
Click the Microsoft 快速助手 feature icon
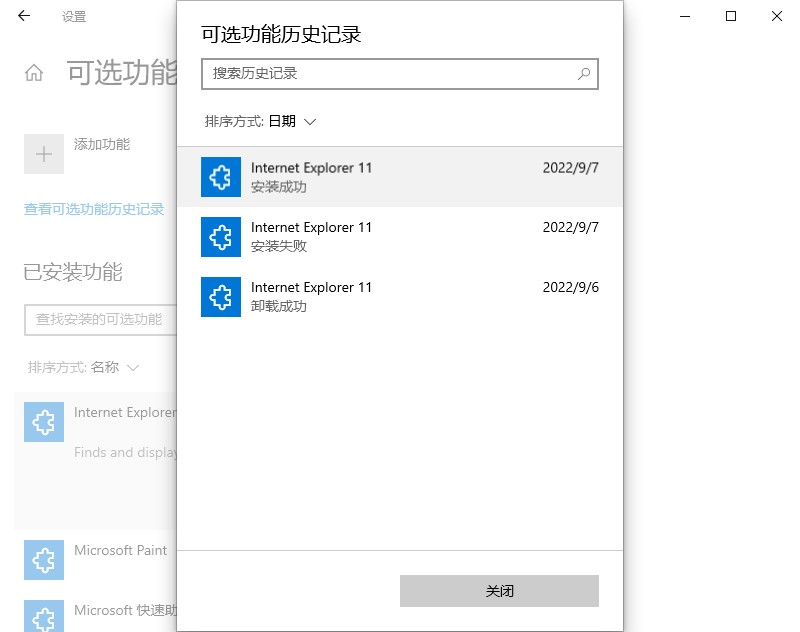(x=44, y=616)
